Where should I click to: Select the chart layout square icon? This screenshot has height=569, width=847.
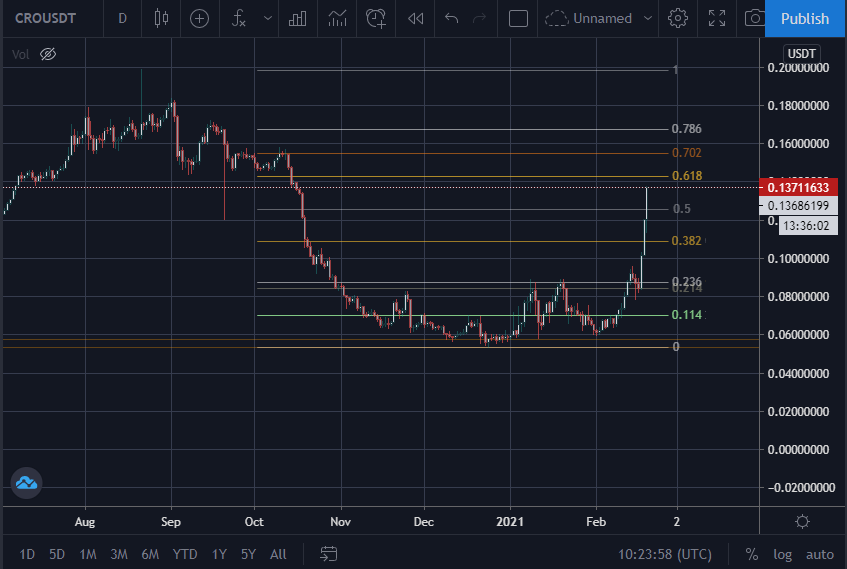tap(518, 18)
